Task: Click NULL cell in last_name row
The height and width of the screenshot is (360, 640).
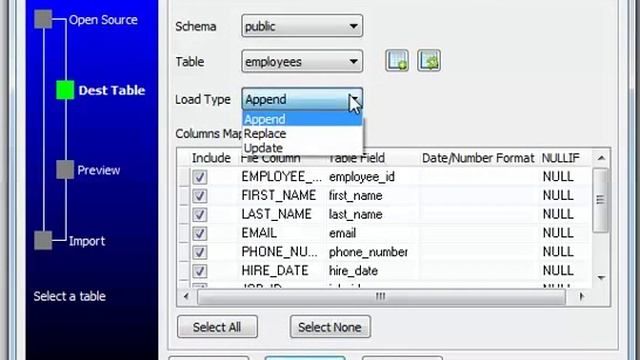Action: 565,214
